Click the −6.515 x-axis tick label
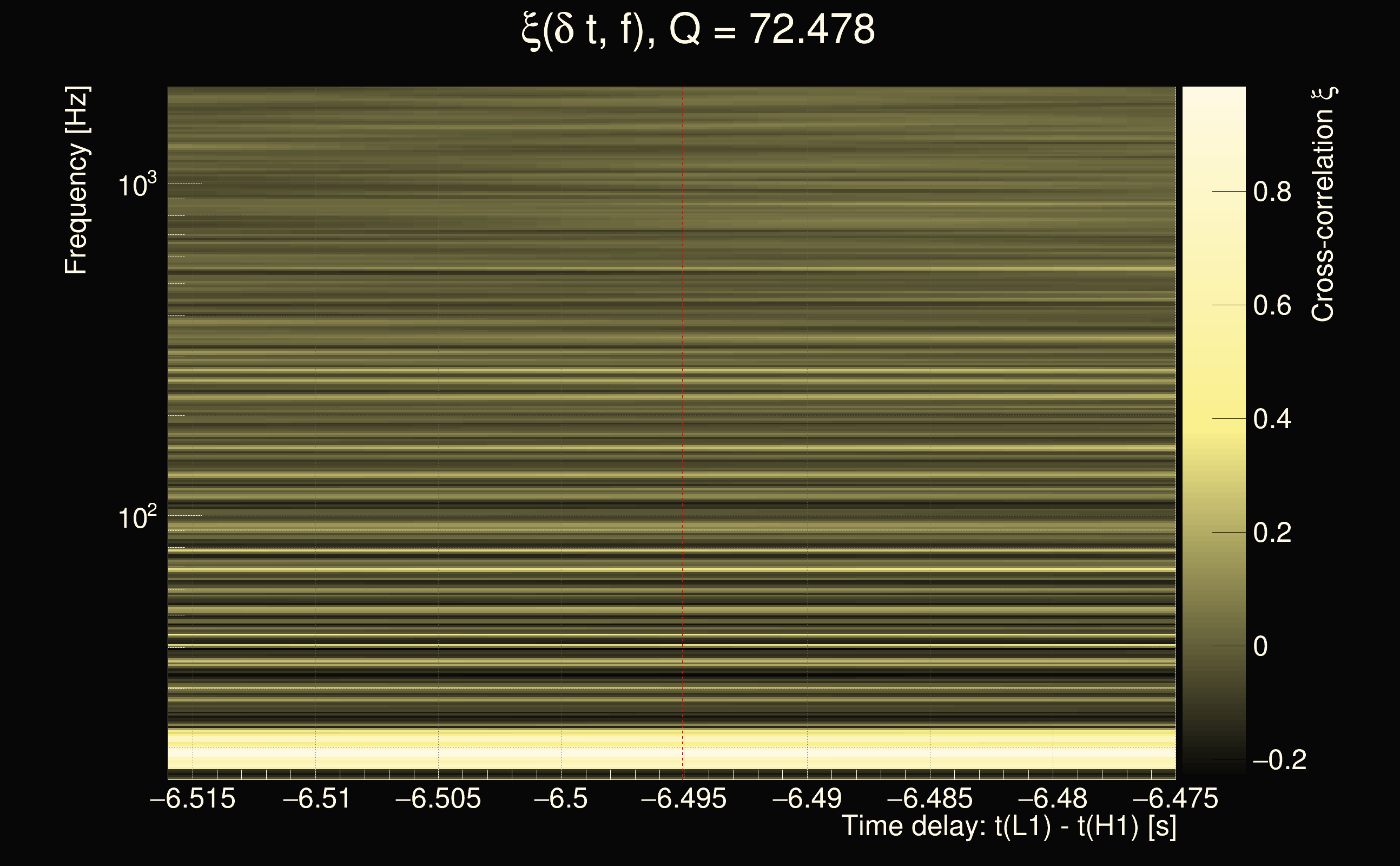 click(x=193, y=798)
